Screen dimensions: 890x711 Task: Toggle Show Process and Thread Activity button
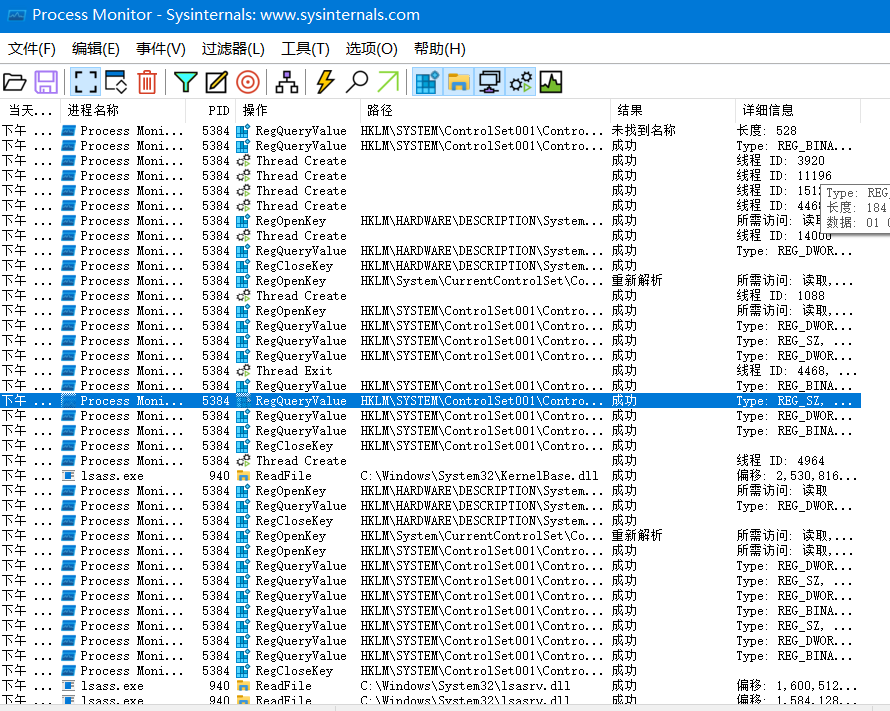click(520, 82)
